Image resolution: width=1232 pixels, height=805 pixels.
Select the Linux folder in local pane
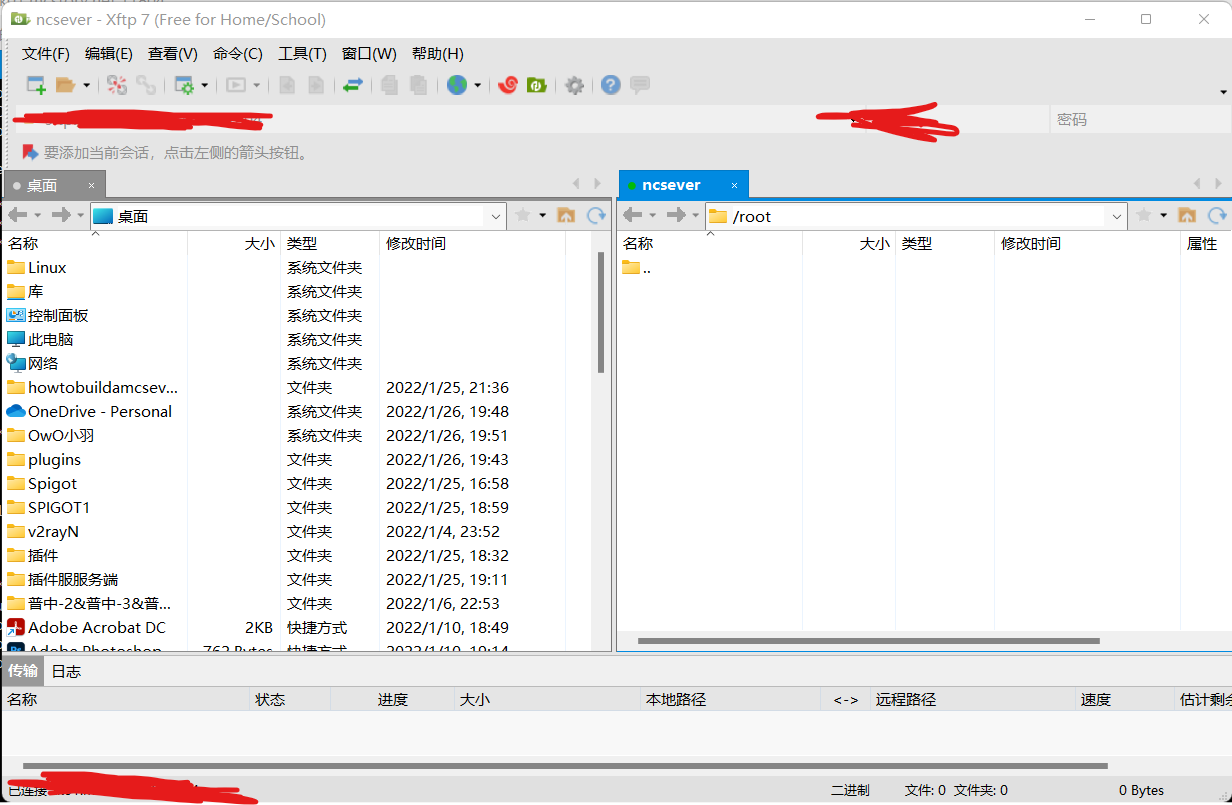point(47,267)
